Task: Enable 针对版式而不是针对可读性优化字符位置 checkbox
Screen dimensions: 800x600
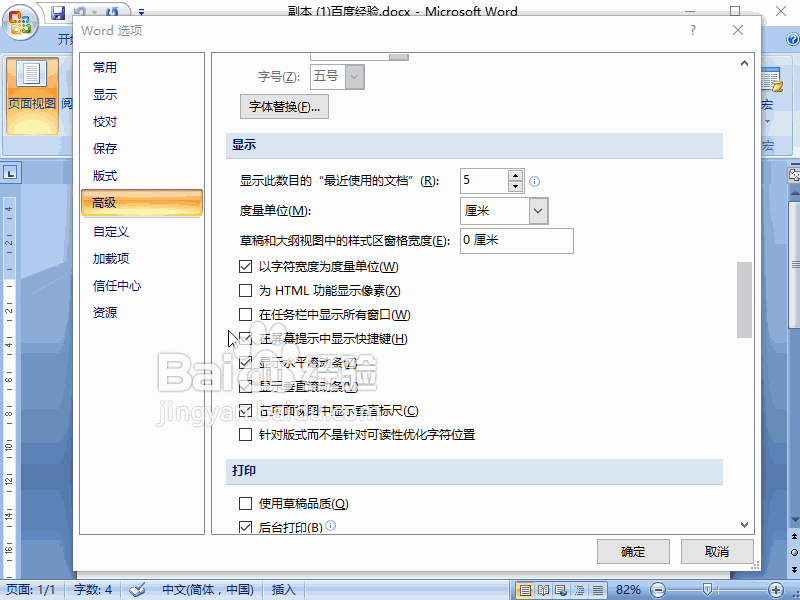Action: (245, 434)
